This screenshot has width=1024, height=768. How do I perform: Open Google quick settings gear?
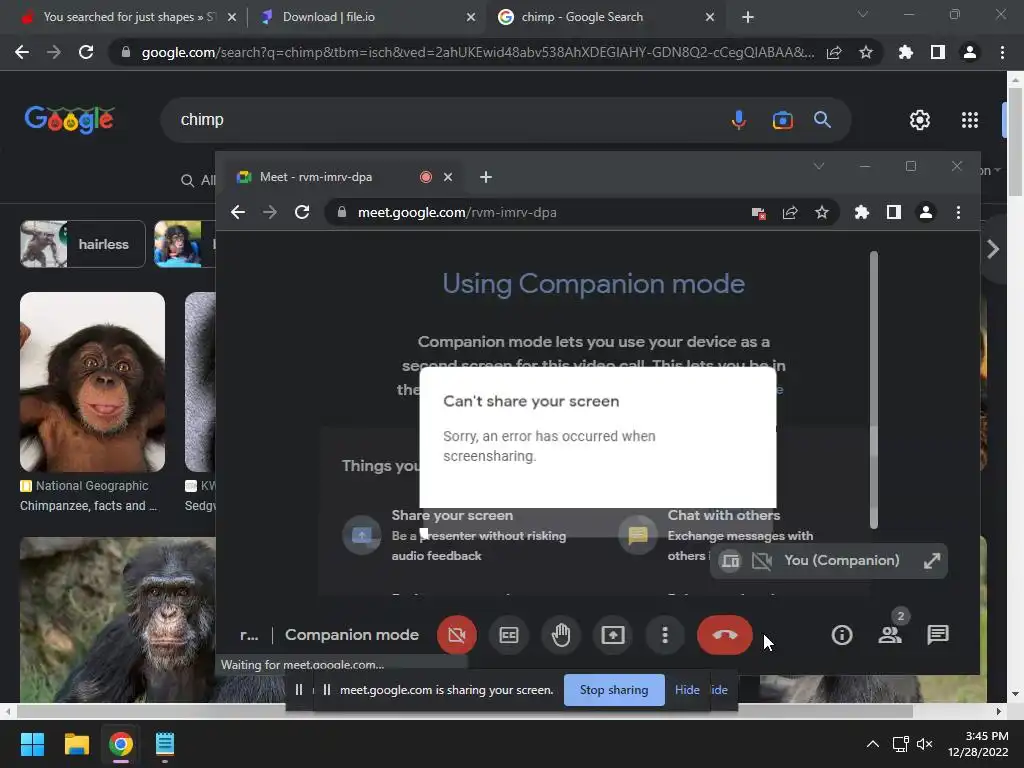[920, 120]
